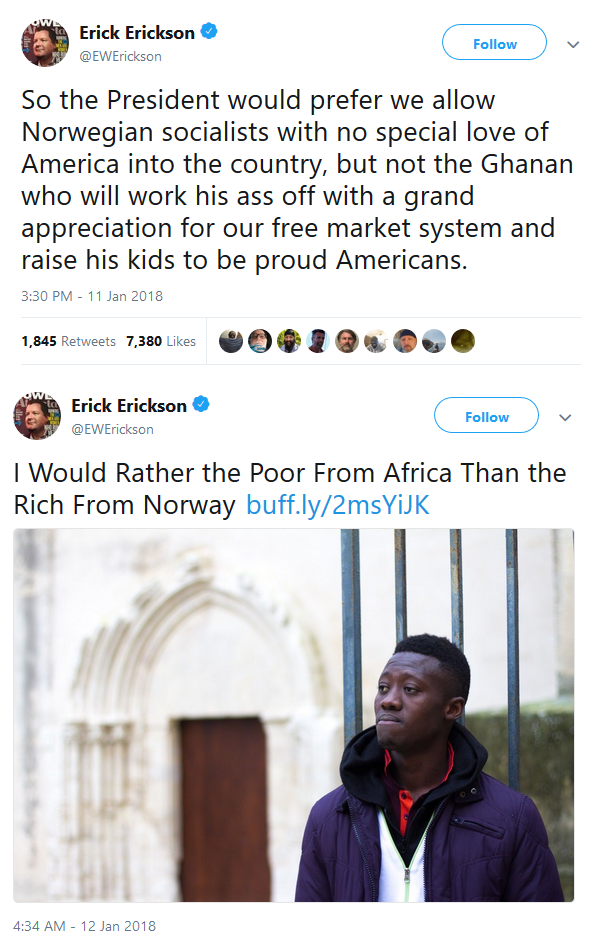The width and height of the screenshot is (611, 945).
Task: Open the 3:30 PM - 11 Jan 2018 timestamp
Action: [92, 297]
